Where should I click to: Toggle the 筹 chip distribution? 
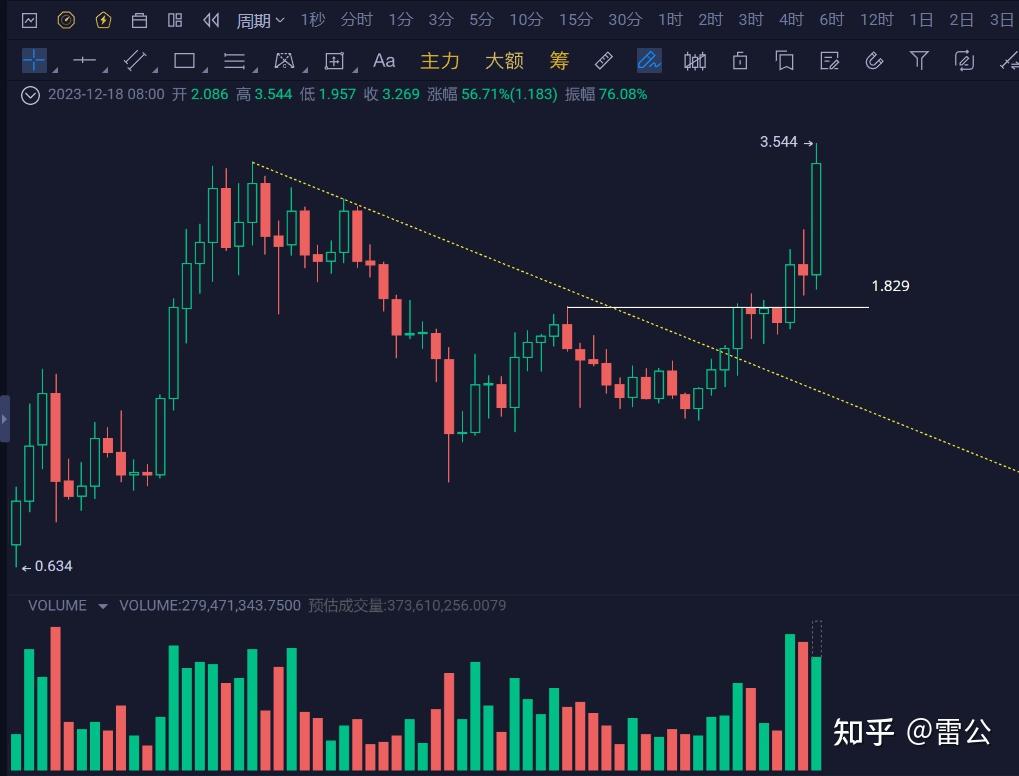pyautogui.click(x=559, y=60)
